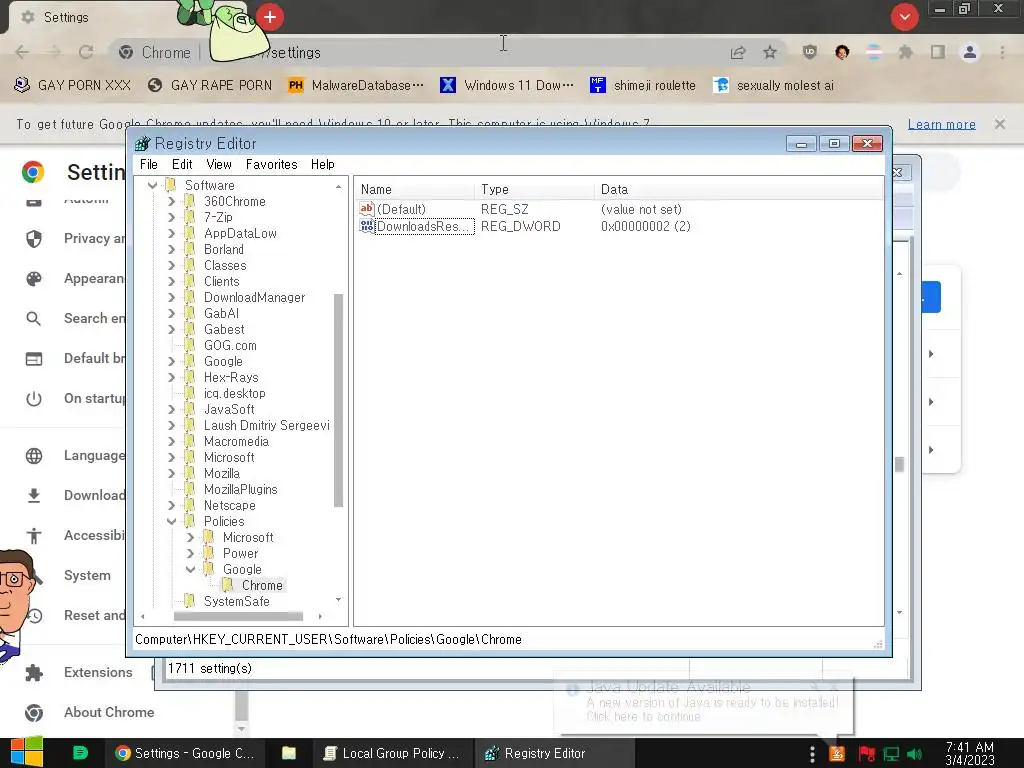The height and width of the screenshot is (768, 1024).
Task: Click the Registry Editor title bar icon
Action: 142,144
